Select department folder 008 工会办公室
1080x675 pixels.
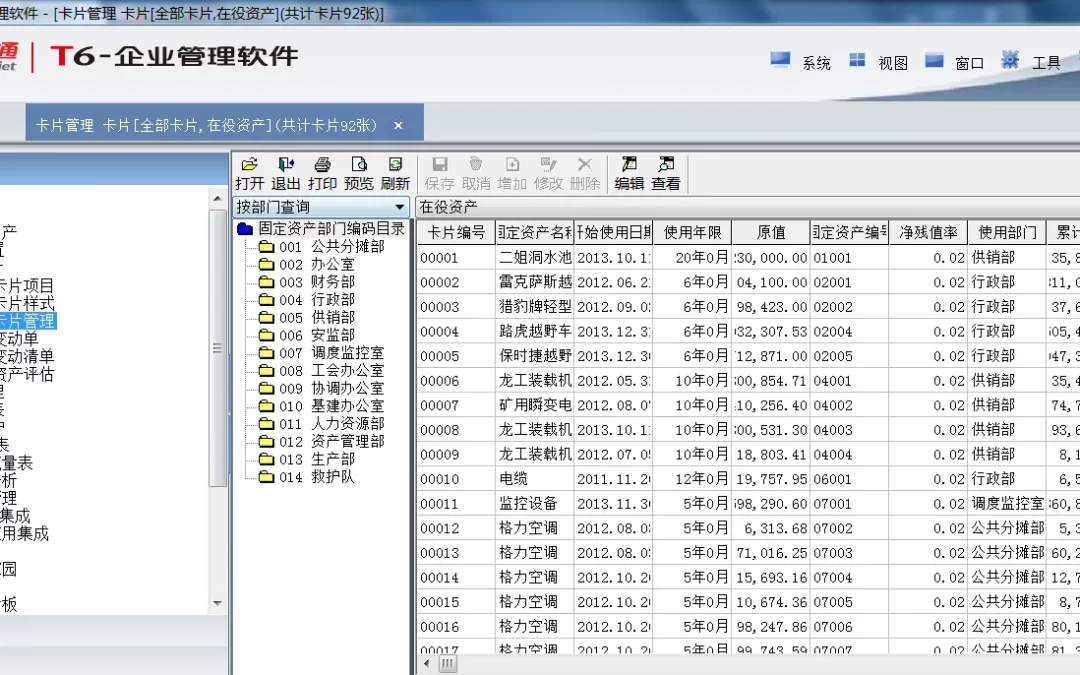[x=322, y=371]
